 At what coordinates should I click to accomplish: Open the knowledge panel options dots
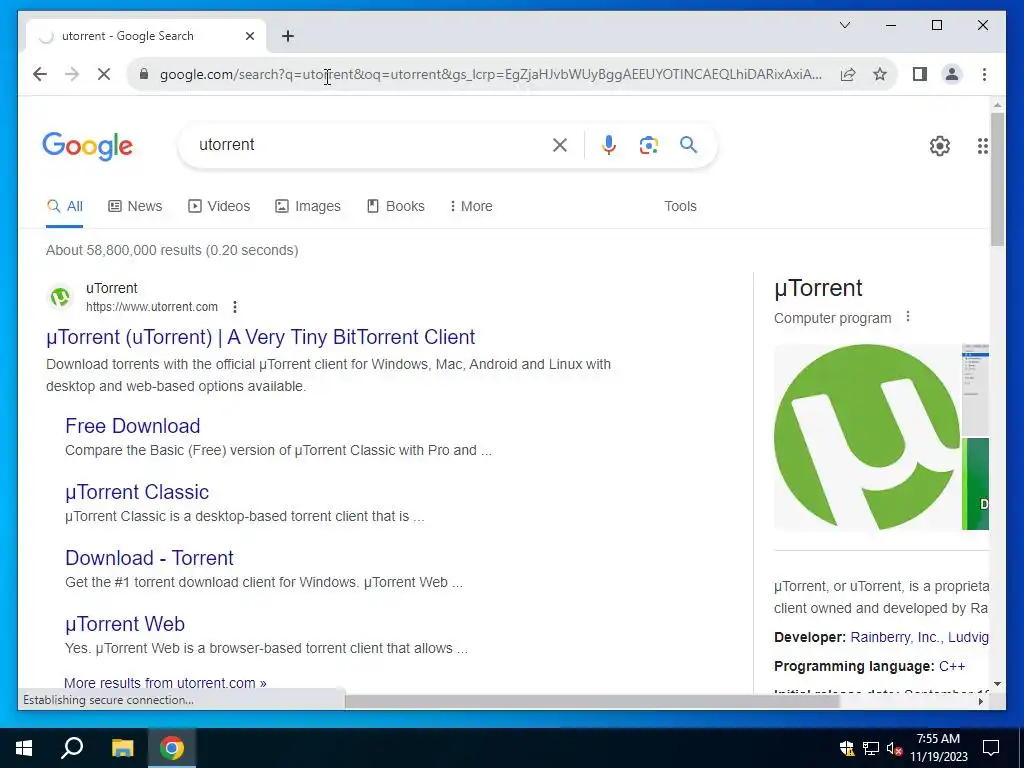point(908,317)
